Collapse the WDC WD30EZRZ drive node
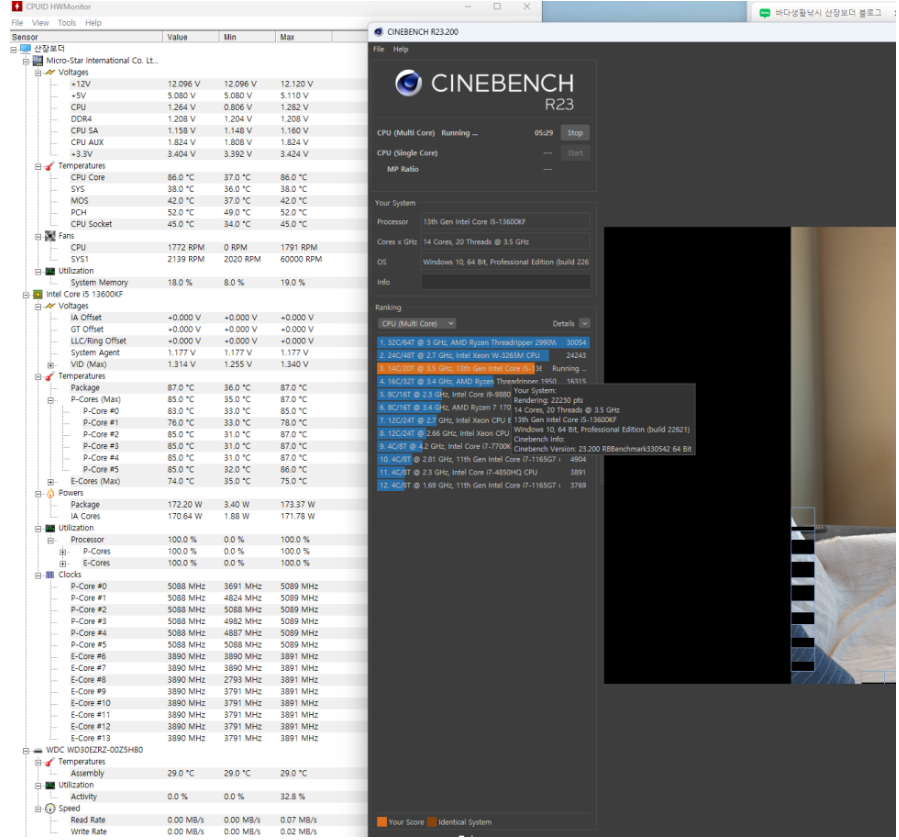 tap(26, 751)
